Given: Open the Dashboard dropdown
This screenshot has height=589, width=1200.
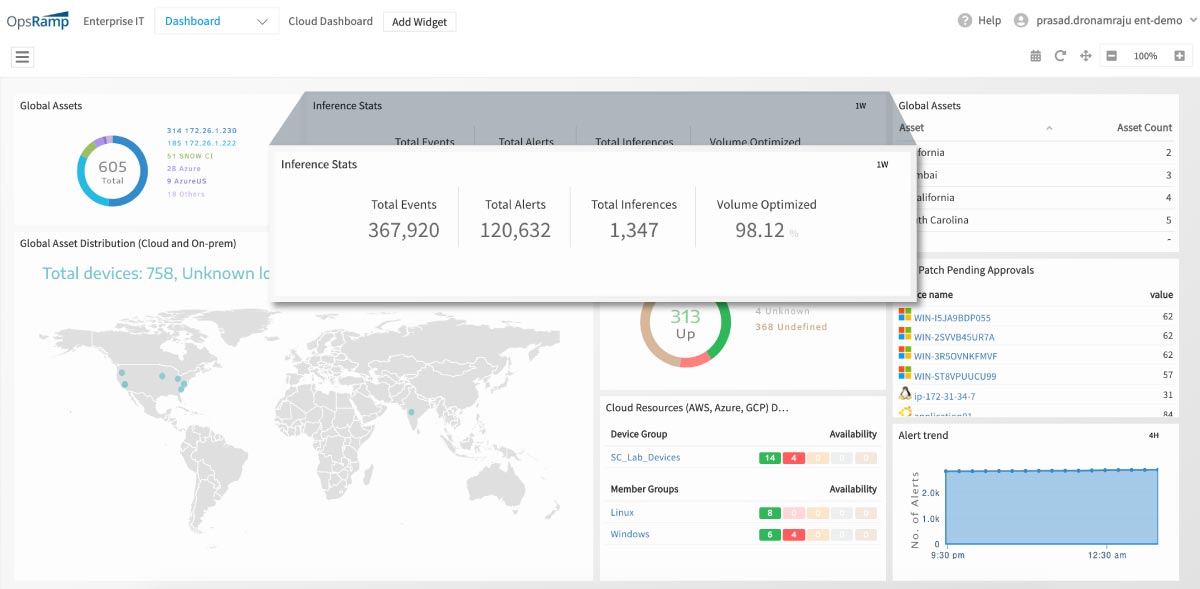Looking at the screenshot, I should (217, 21).
